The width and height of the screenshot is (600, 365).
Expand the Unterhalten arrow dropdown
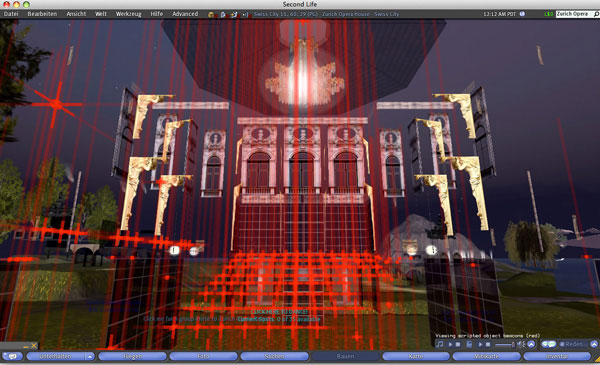(90, 356)
